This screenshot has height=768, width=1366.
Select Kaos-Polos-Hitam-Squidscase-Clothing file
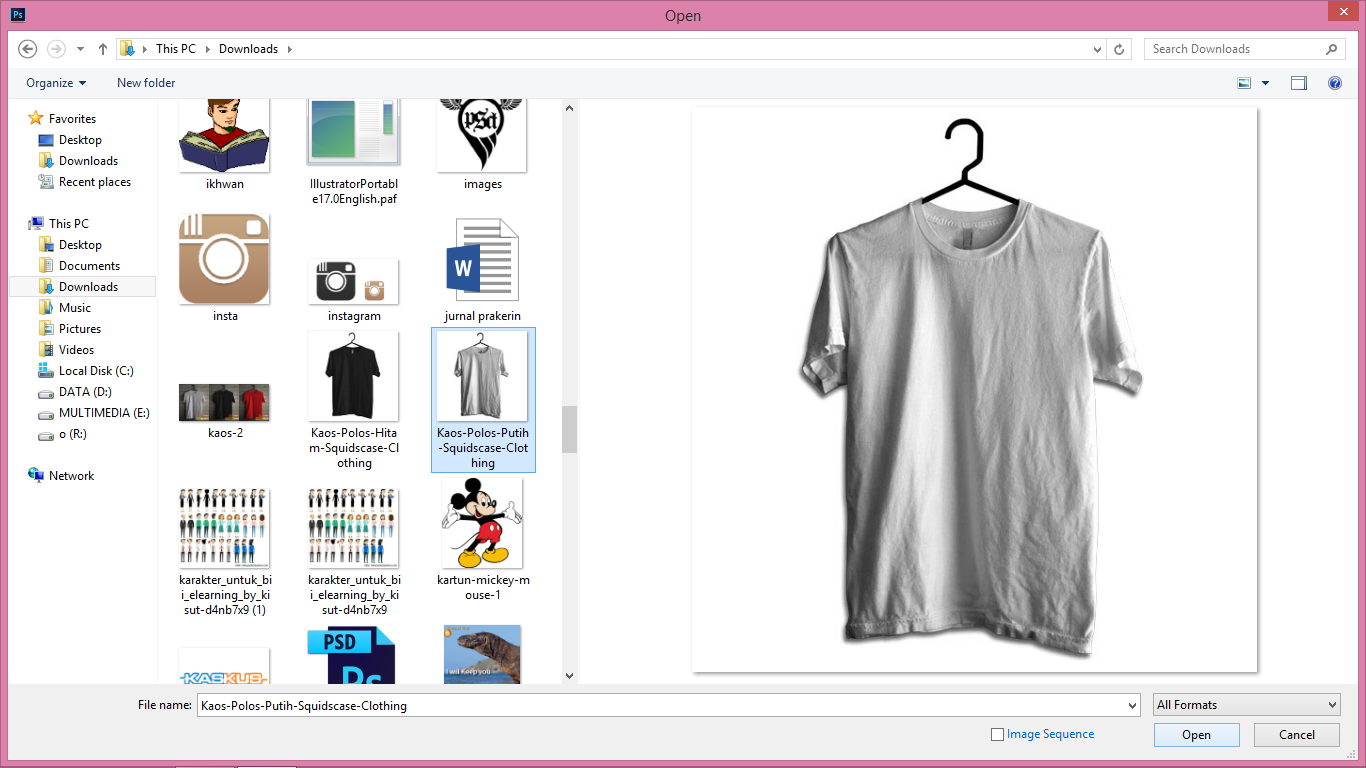click(354, 400)
